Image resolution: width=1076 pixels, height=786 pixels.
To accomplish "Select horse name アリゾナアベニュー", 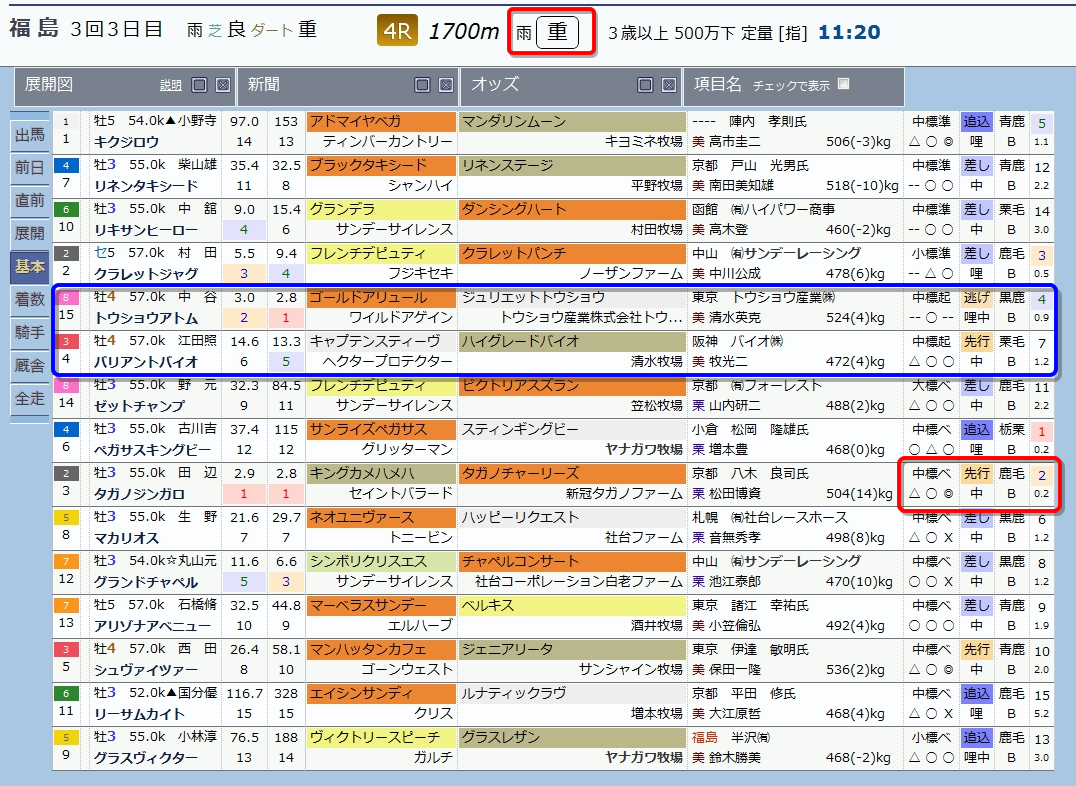I will point(152,625).
